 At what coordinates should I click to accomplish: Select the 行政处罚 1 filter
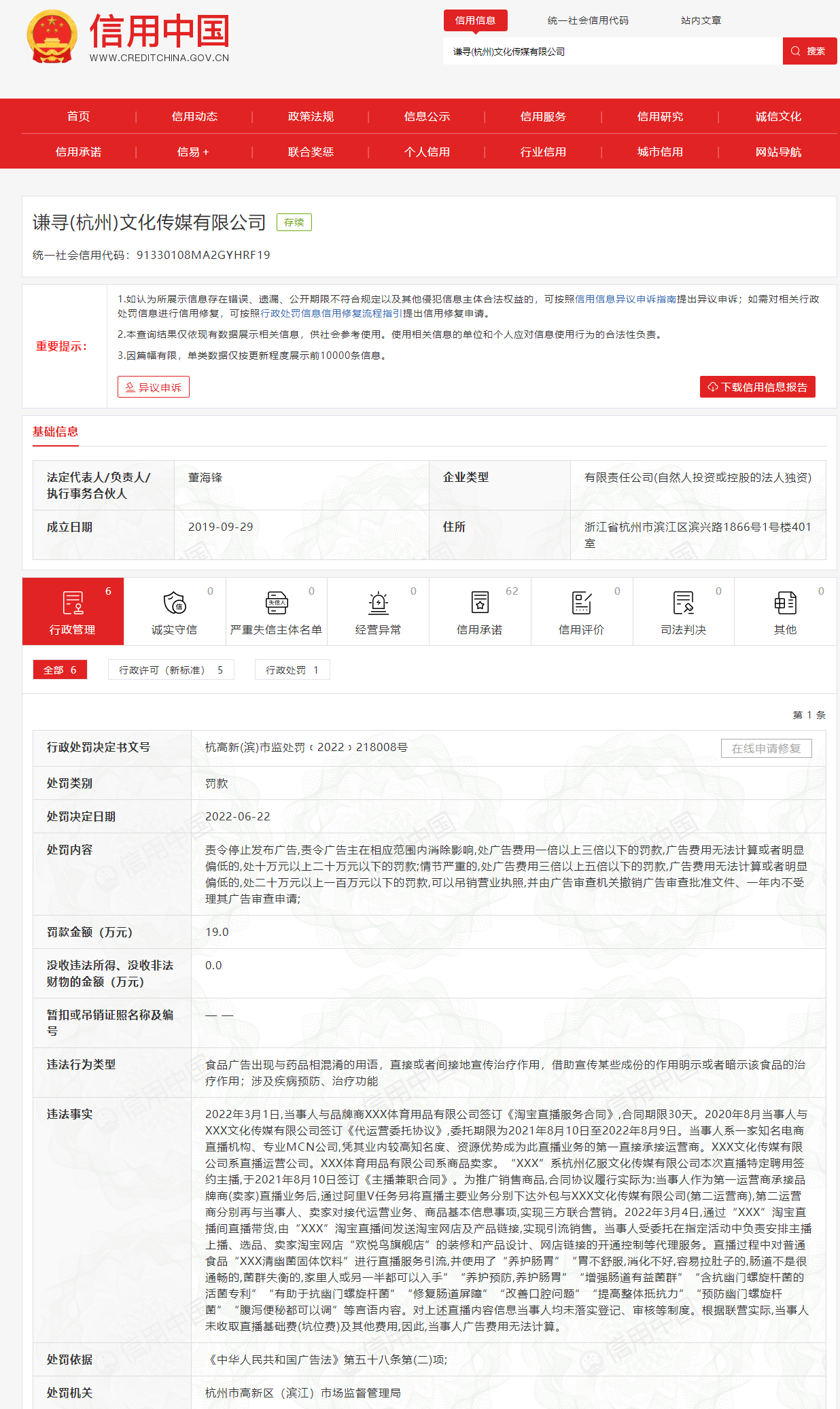[293, 669]
